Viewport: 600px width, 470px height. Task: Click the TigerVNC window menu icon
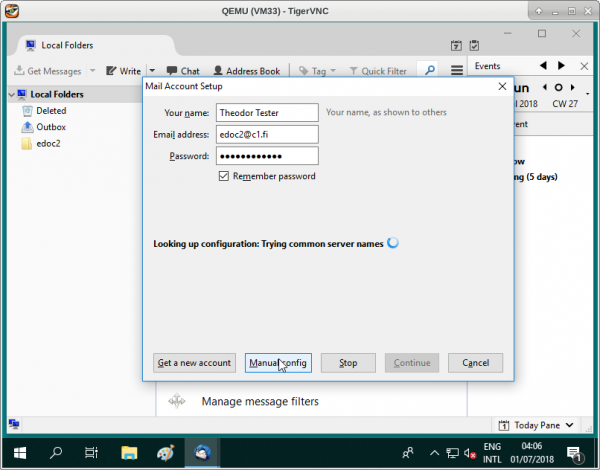coord(12,11)
